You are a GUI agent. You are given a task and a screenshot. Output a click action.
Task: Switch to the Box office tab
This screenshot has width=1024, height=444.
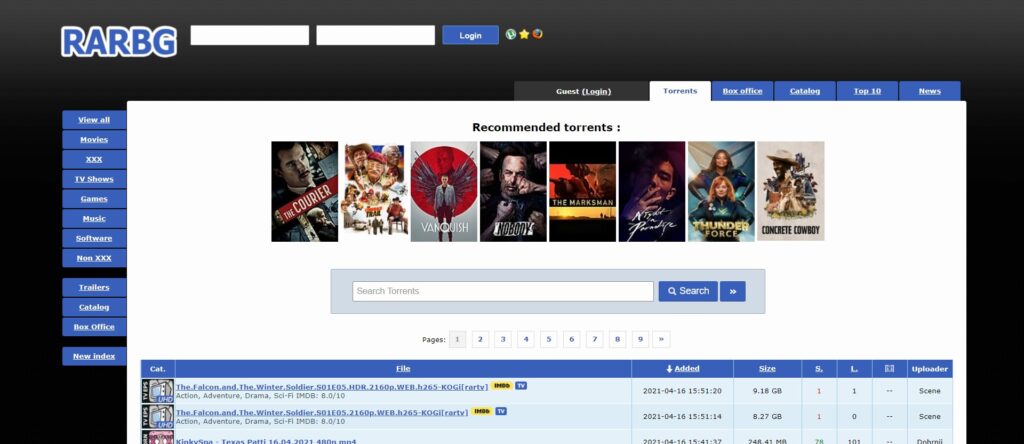[x=743, y=91]
